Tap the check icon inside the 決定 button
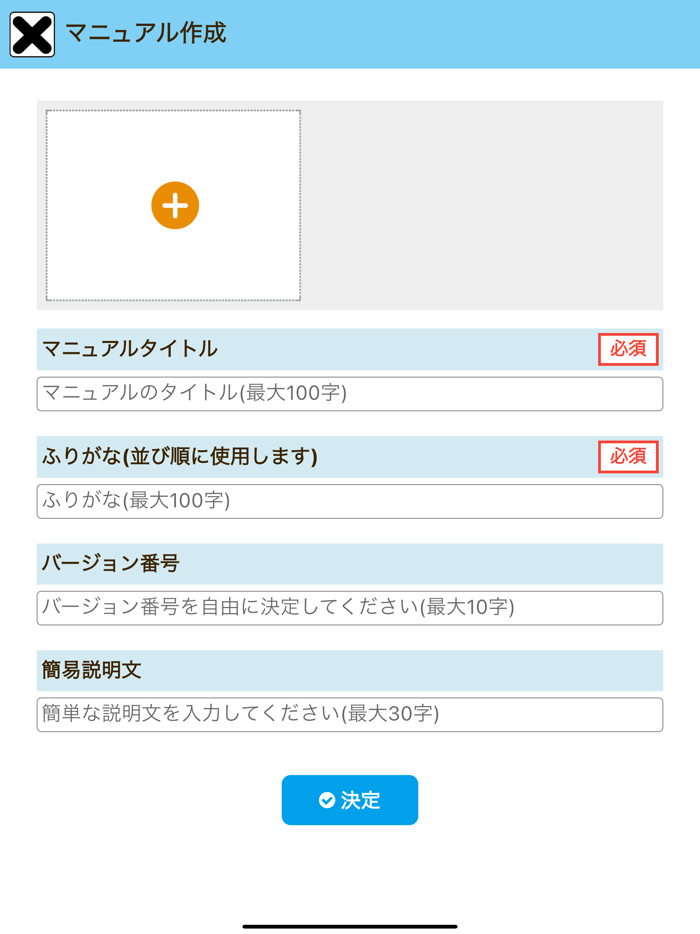 325,800
